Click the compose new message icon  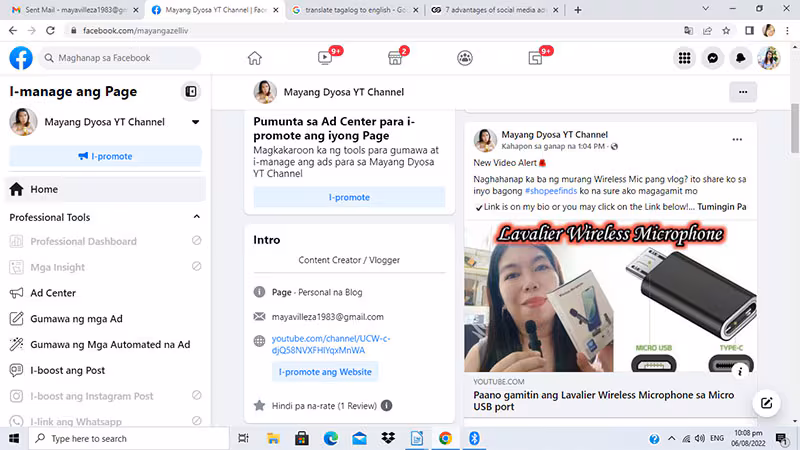766,403
